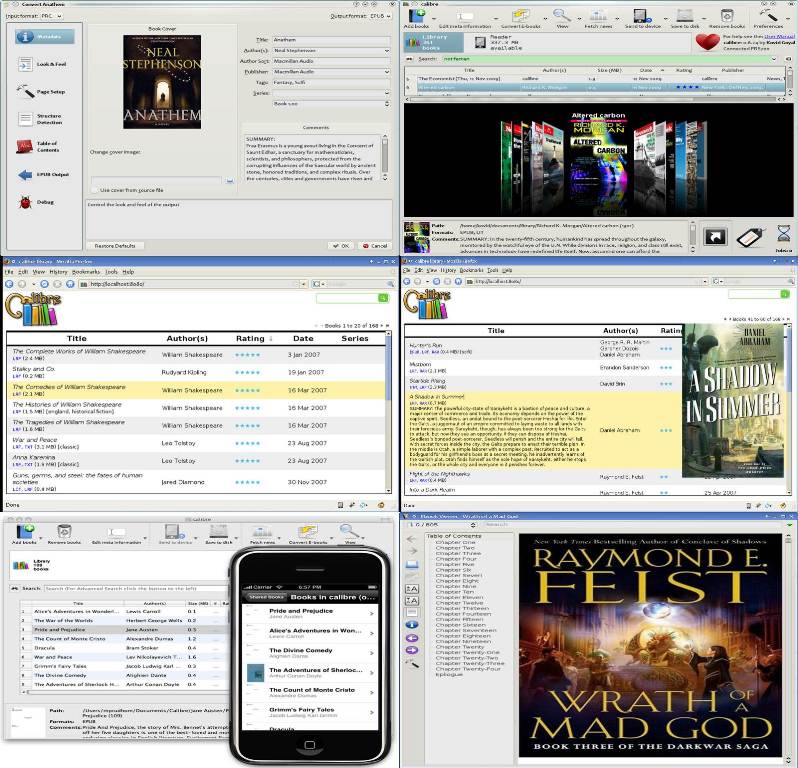This screenshot has width=798, height=768.
Task: Open Input format dropdown in Convert dialog
Action: click(x=51, y=16)
